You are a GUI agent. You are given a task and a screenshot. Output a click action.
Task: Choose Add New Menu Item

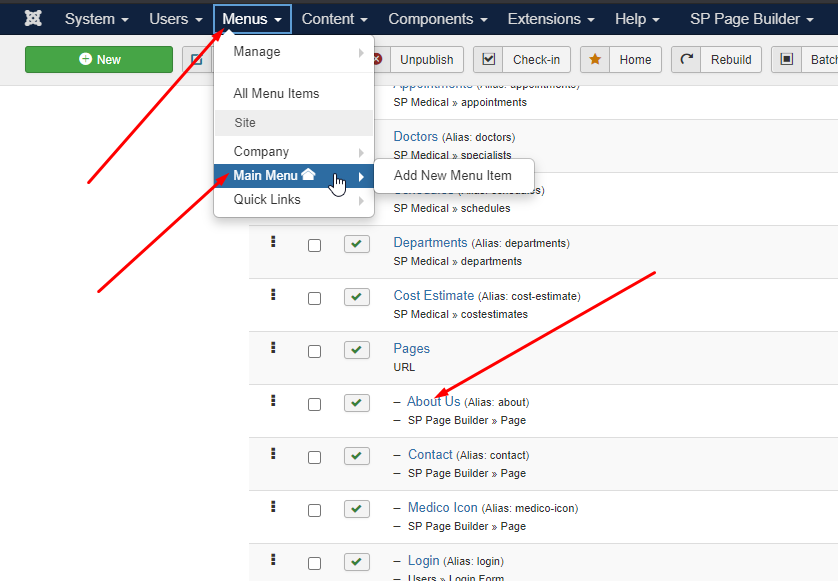coord(453,175)
